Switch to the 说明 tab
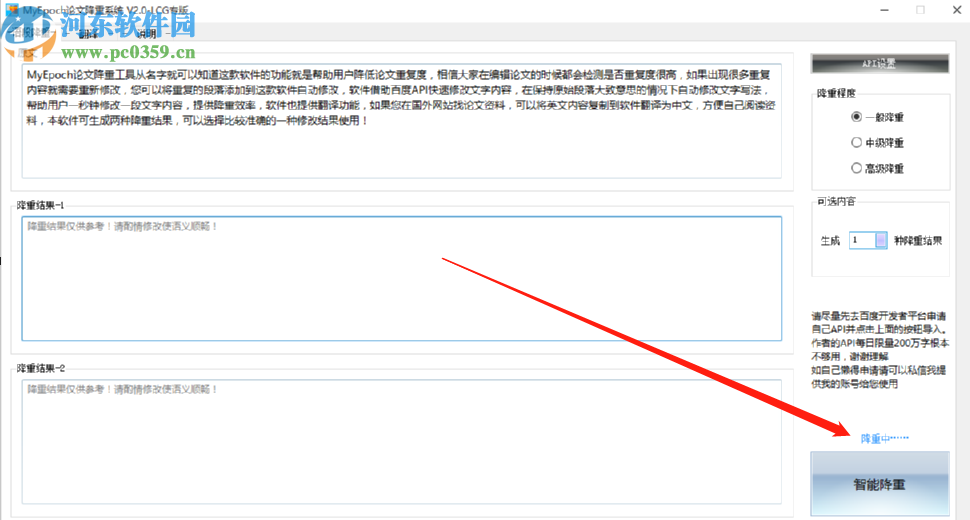Image resolution: width=970 pixels, height=520 pixels. (147, 34)
